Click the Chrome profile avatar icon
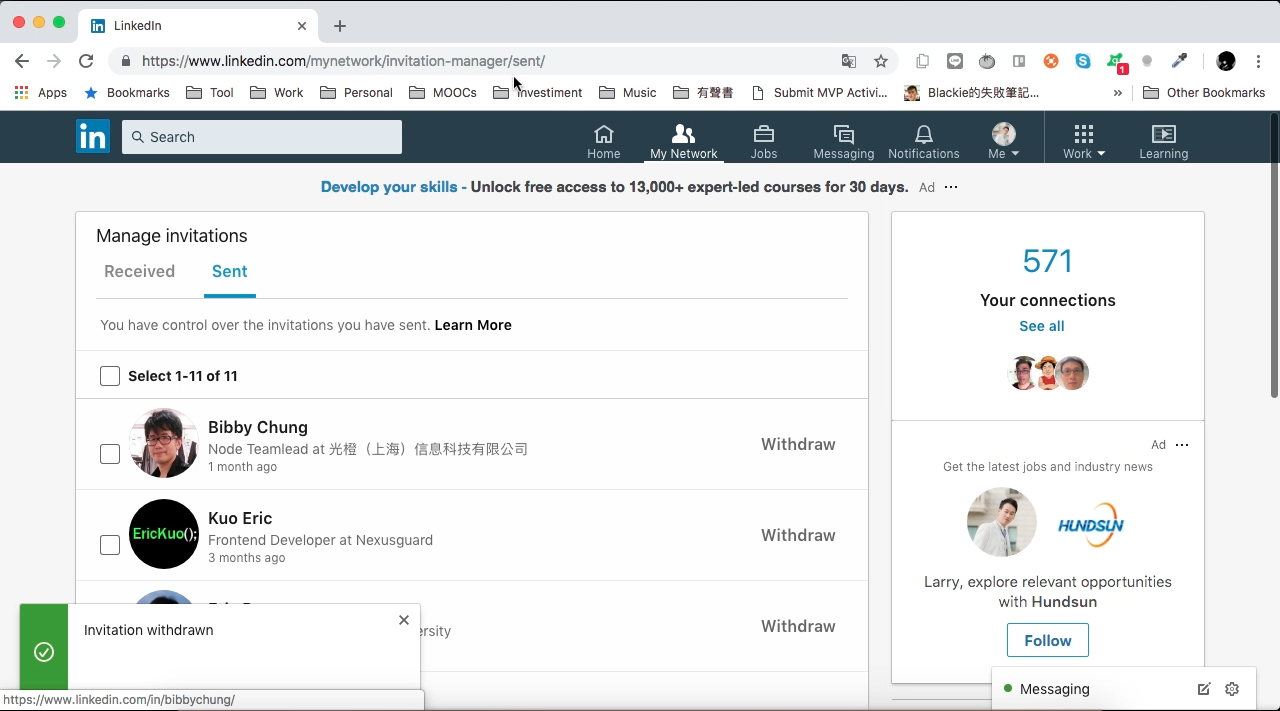This screenshot has height=711, width=1280. coord(1226,61)
